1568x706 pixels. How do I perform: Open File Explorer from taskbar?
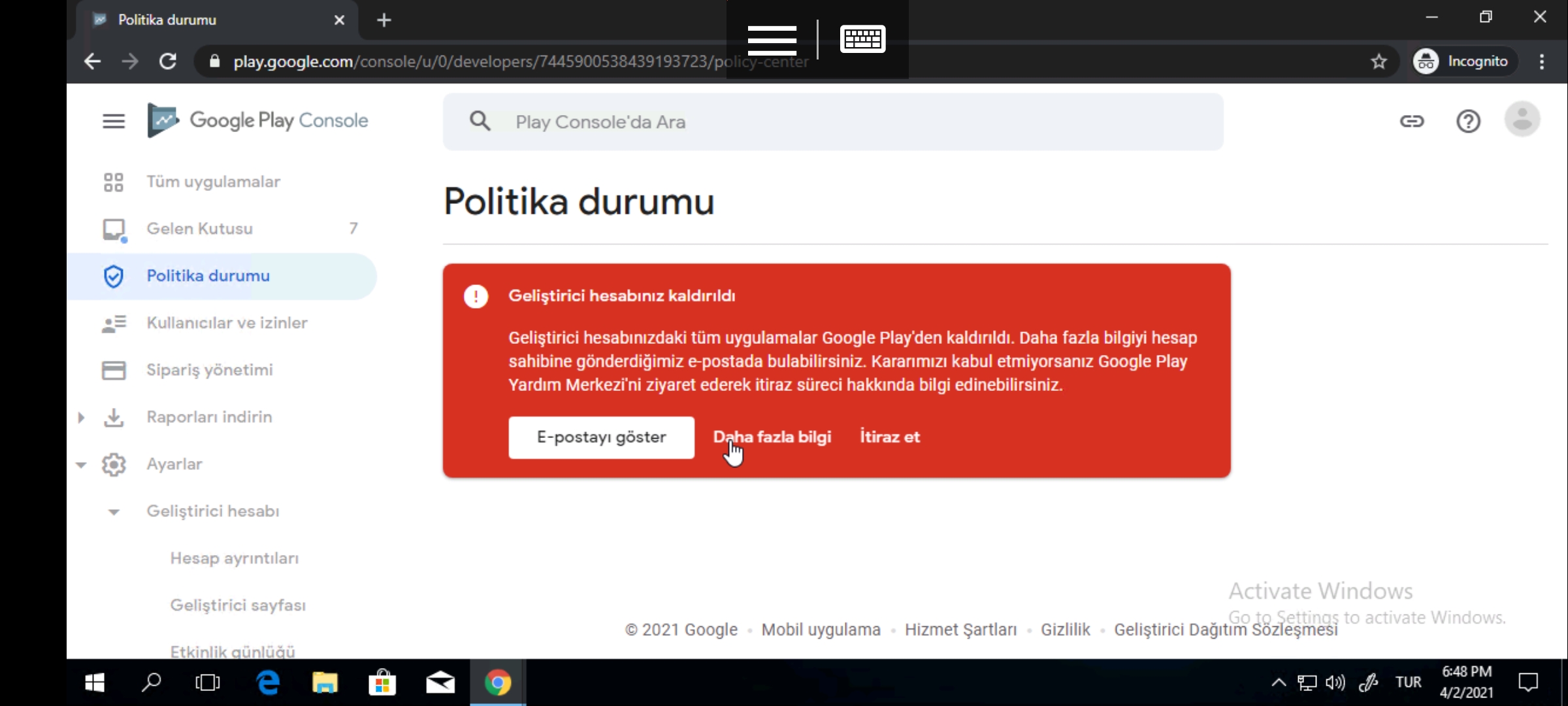point(325,682)
